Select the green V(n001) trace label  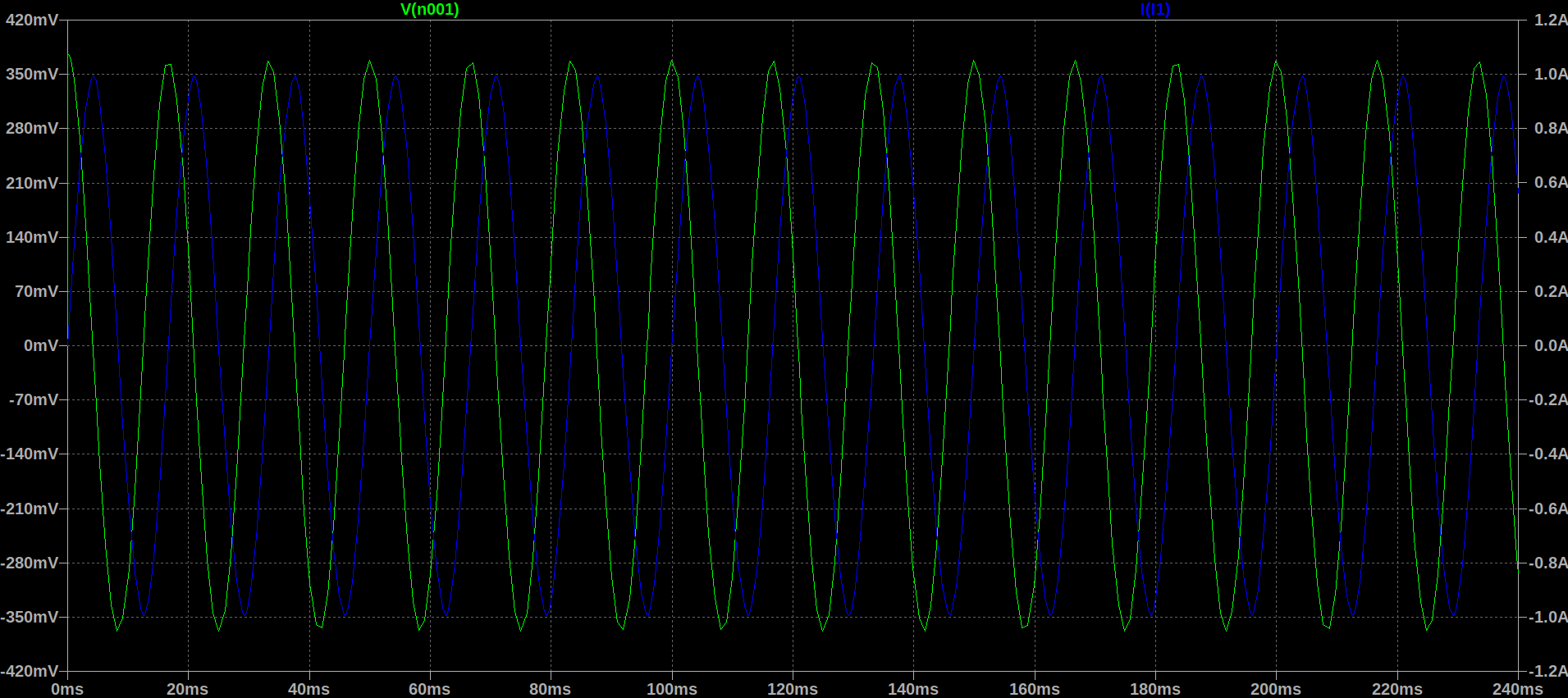(429, 9)
